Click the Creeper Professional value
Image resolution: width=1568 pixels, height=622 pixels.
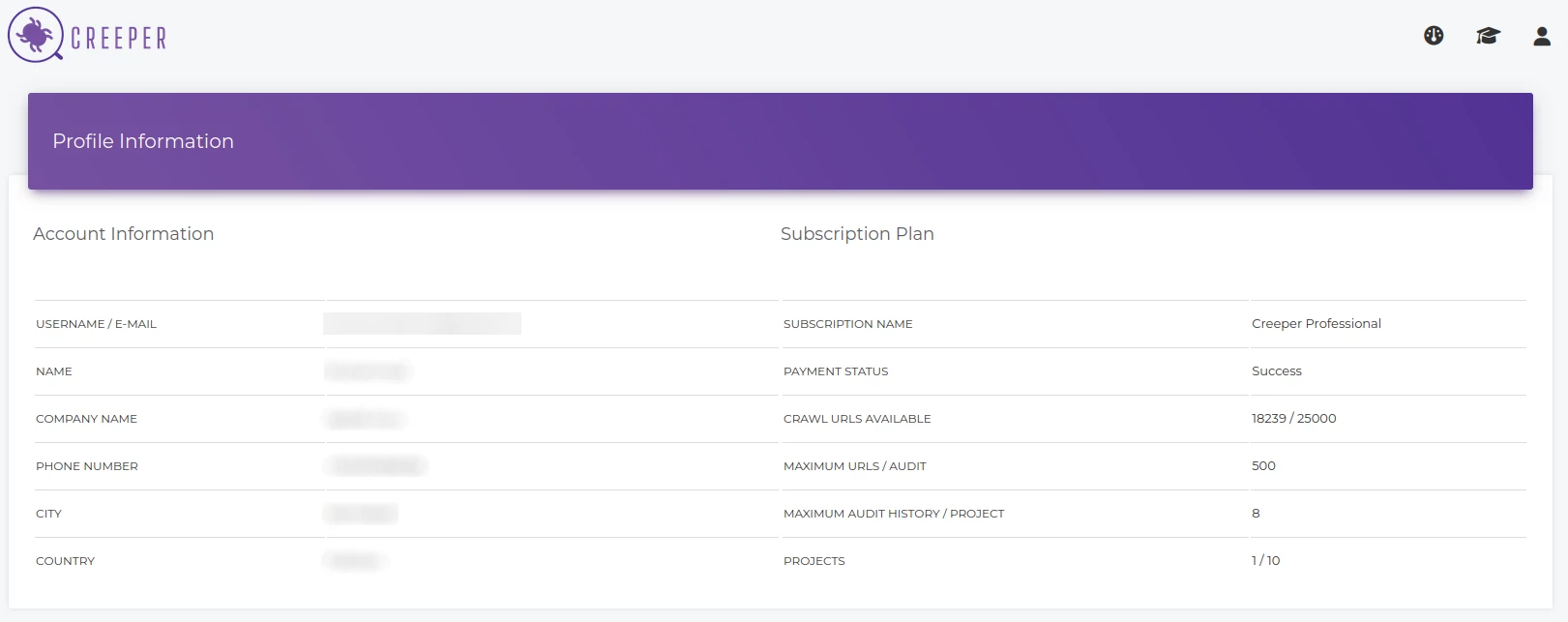coord(1317,324)
